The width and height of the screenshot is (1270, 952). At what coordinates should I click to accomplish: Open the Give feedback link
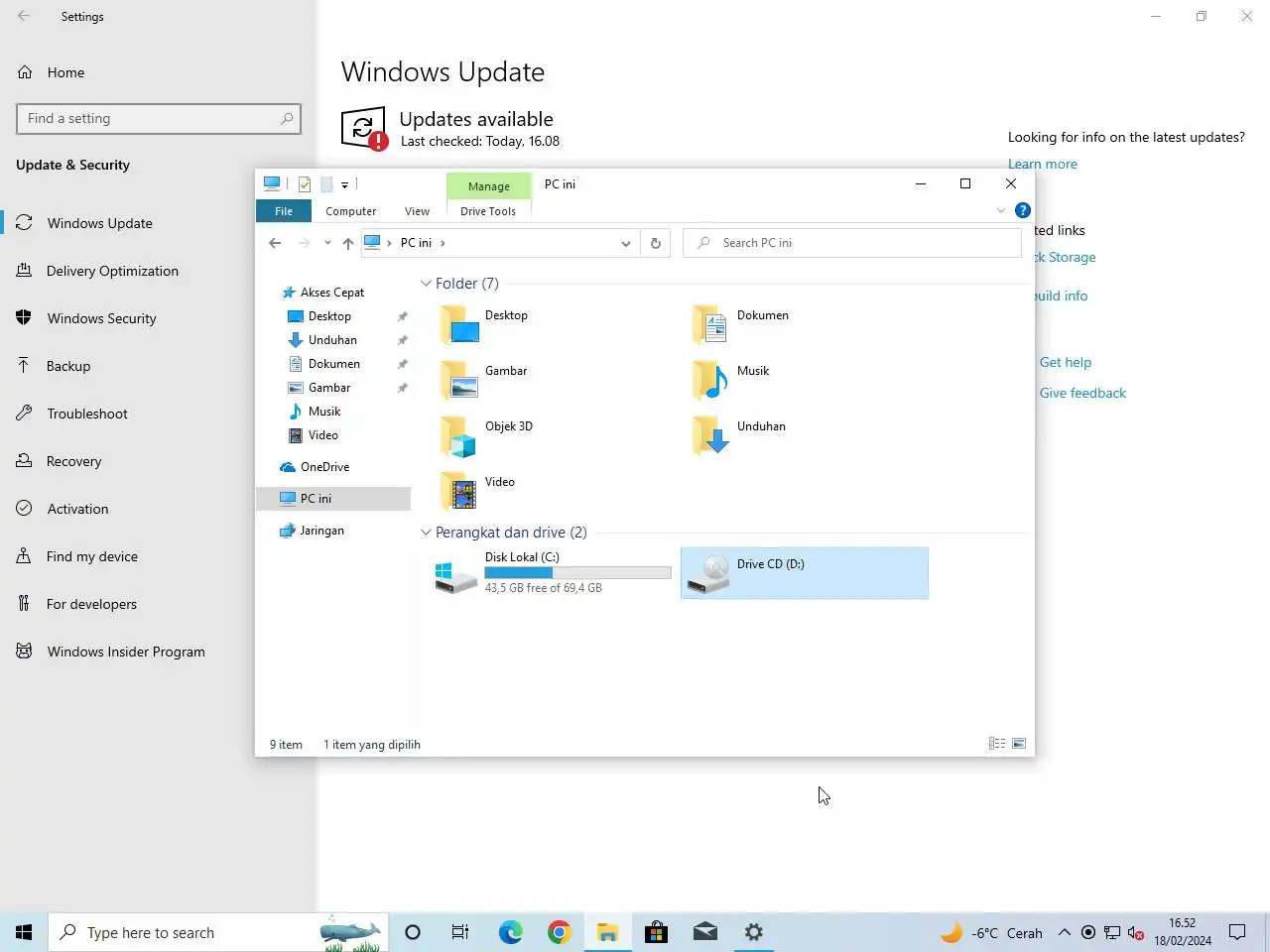pos(1082,393)
